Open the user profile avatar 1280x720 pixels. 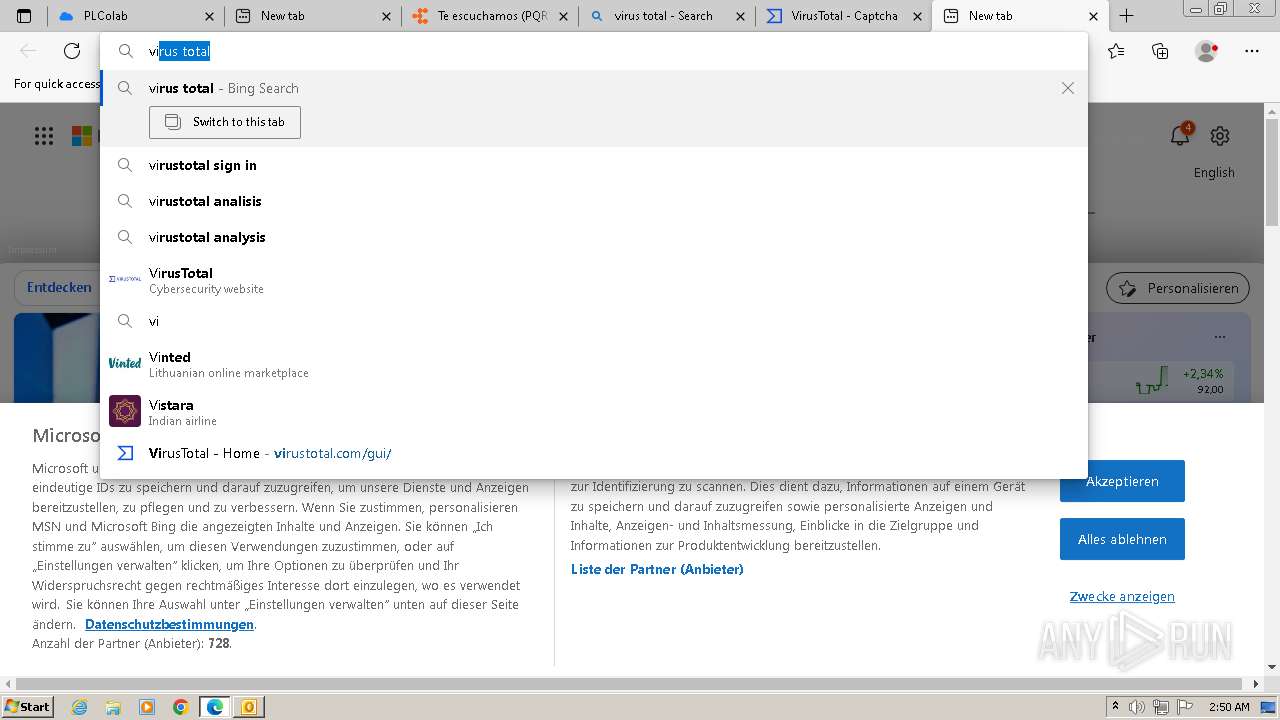click(x=1206, y=51)
